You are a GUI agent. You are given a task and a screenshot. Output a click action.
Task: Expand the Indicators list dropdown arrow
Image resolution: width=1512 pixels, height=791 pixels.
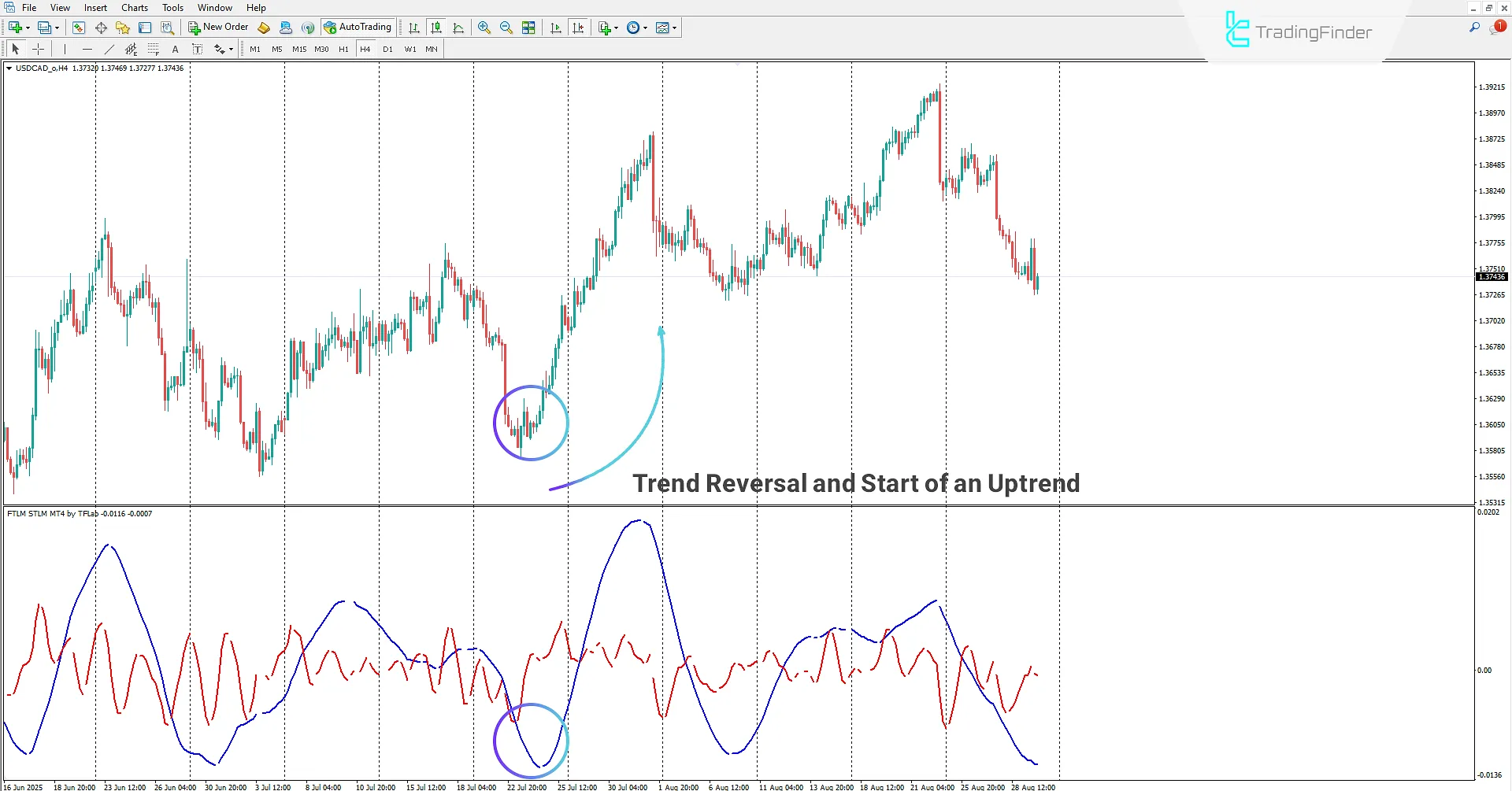pos(616,28)
